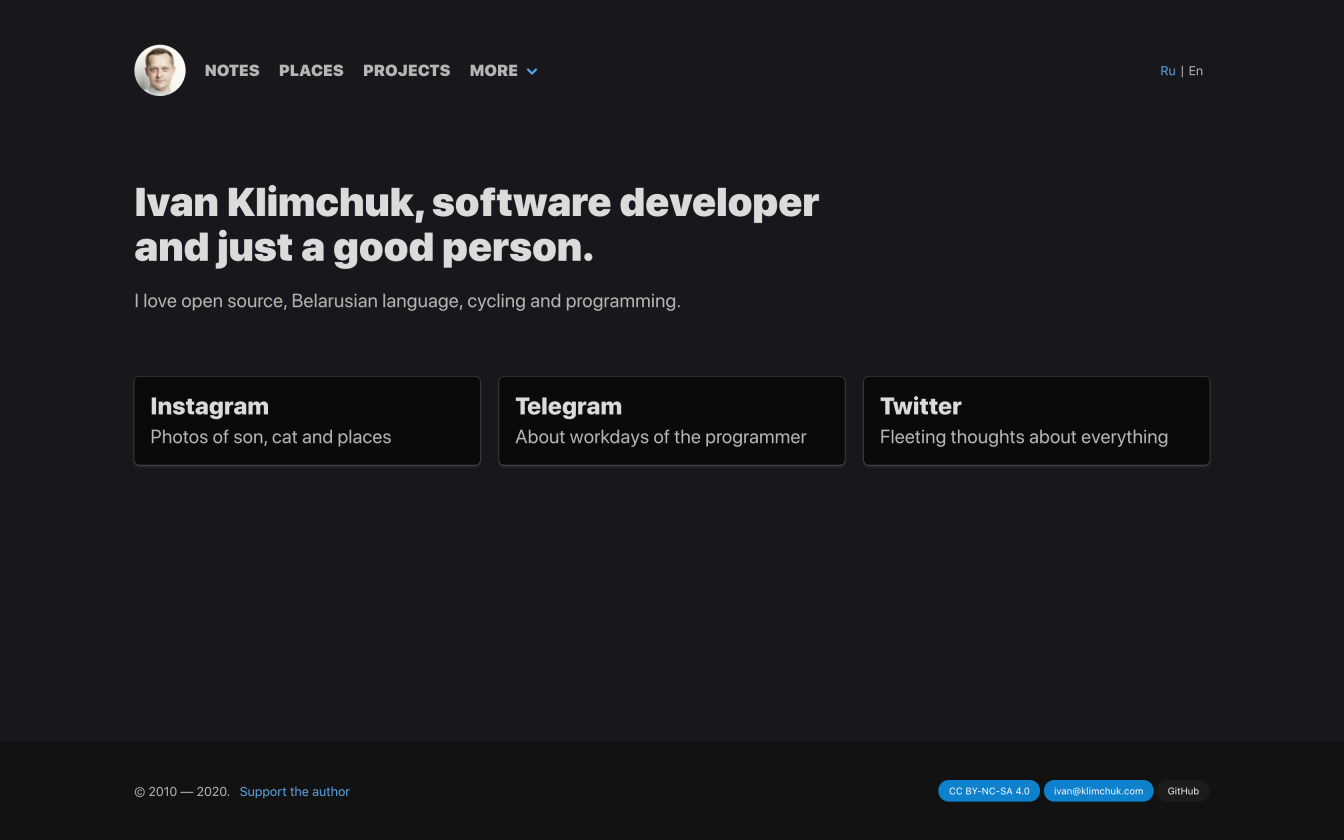Screen dimensions: 1344x840
Task: Switch site language to En
Action: pos(1196,70)
